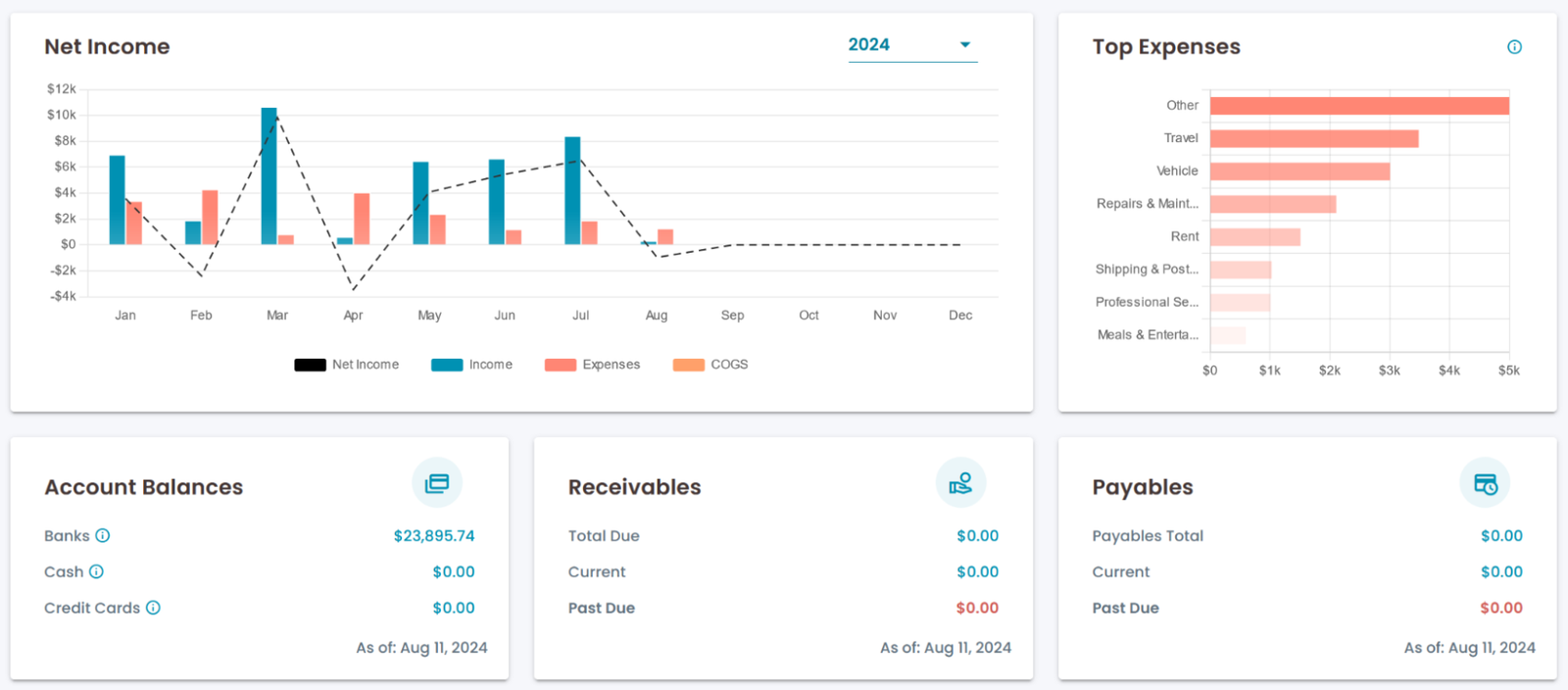This screenshot has height=690, width=1568.
Task: Click the Payables Past Due amount
Action: tap(1500, 609)
